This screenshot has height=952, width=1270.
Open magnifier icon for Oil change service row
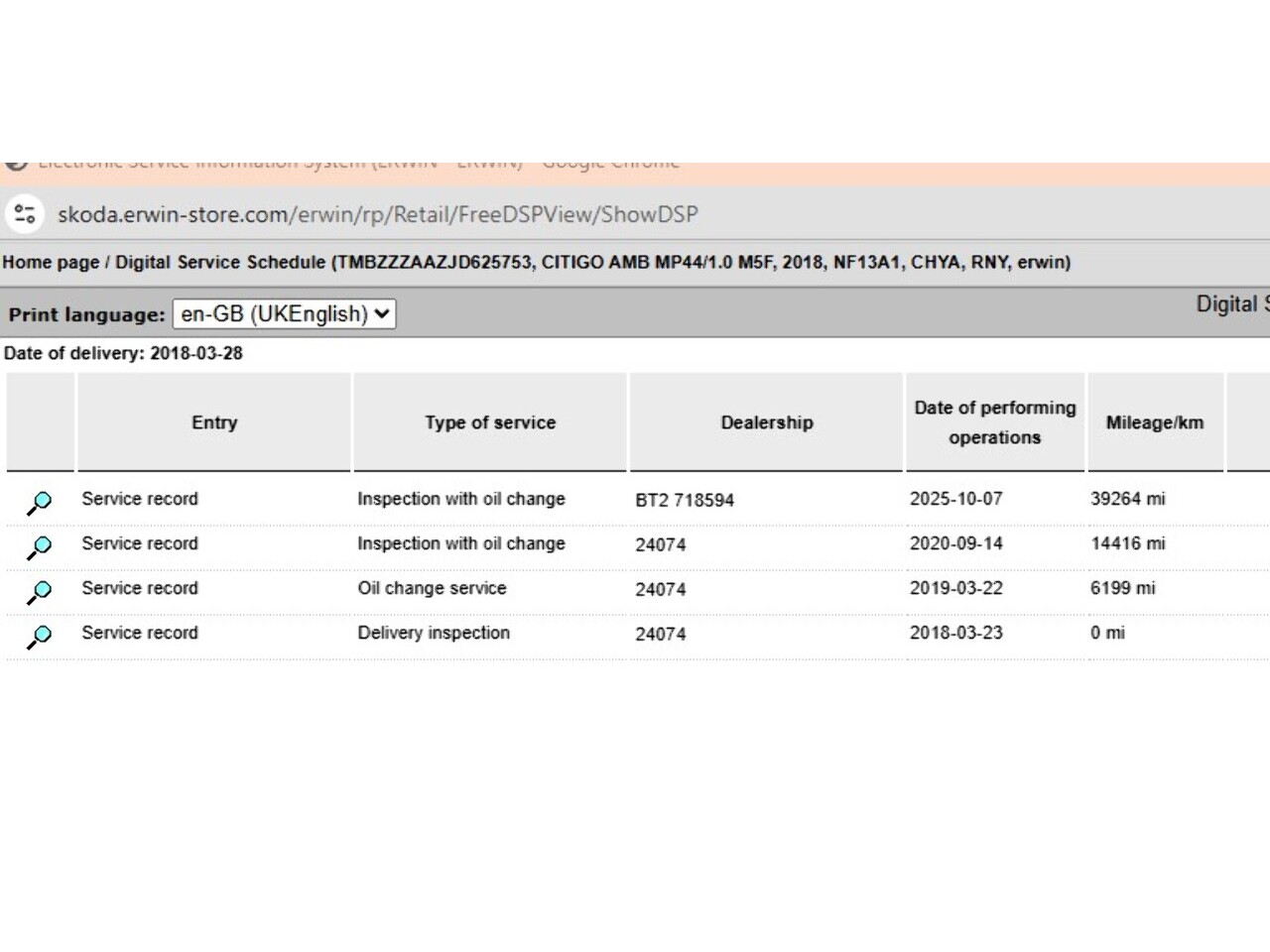[x=39, y=592]
